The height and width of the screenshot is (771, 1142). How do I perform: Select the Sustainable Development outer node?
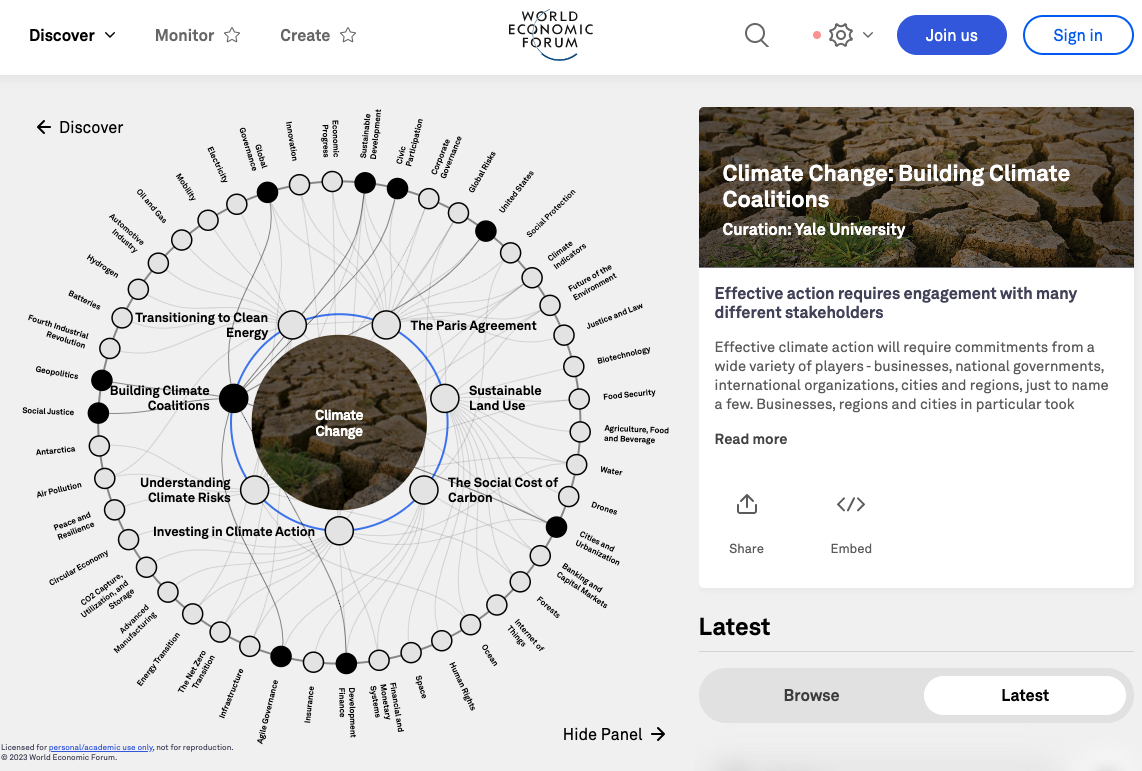[x=365, y=183]
